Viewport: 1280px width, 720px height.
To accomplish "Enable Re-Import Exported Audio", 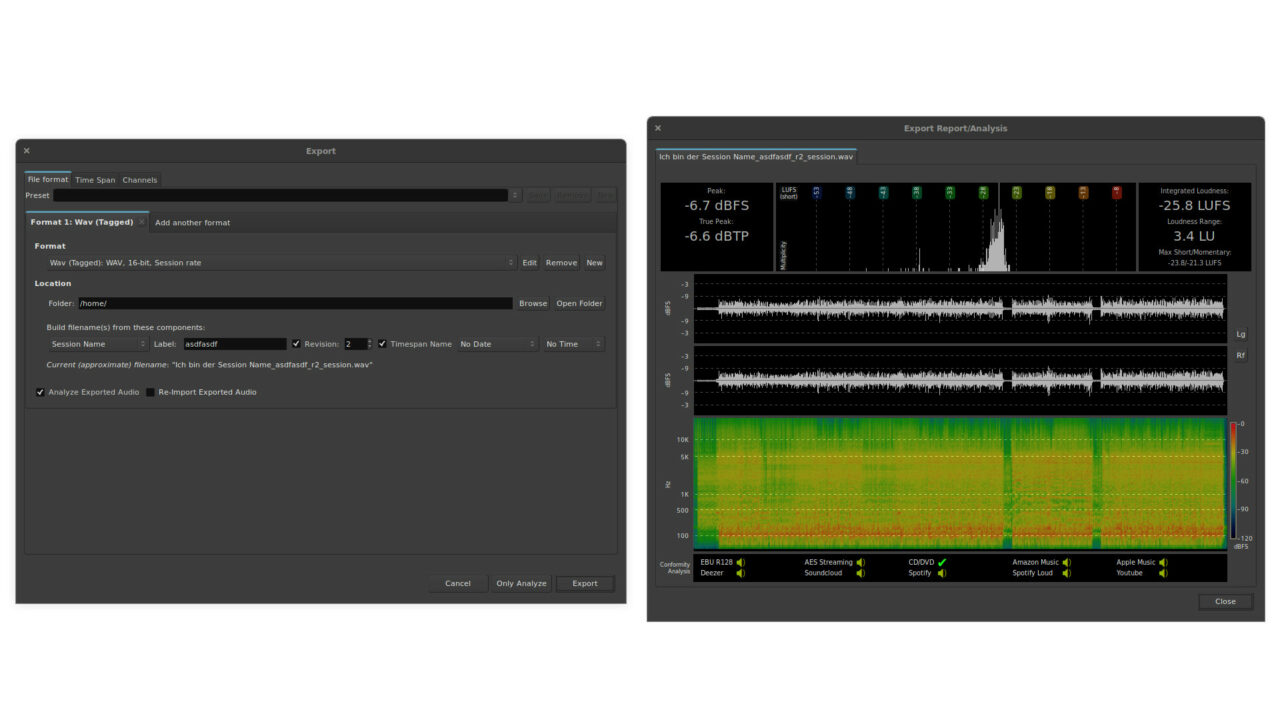I will pyautogui.click(x=150, y=392).
